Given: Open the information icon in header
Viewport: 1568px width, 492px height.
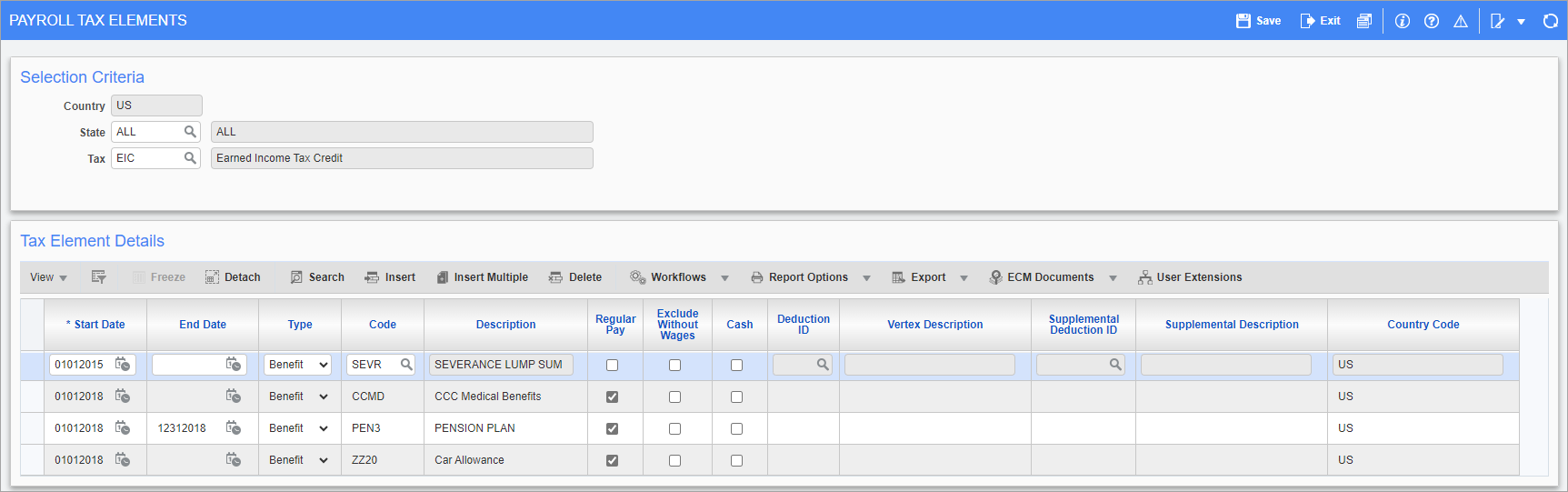Looking at the screenshot, I should click(1403, 21).
